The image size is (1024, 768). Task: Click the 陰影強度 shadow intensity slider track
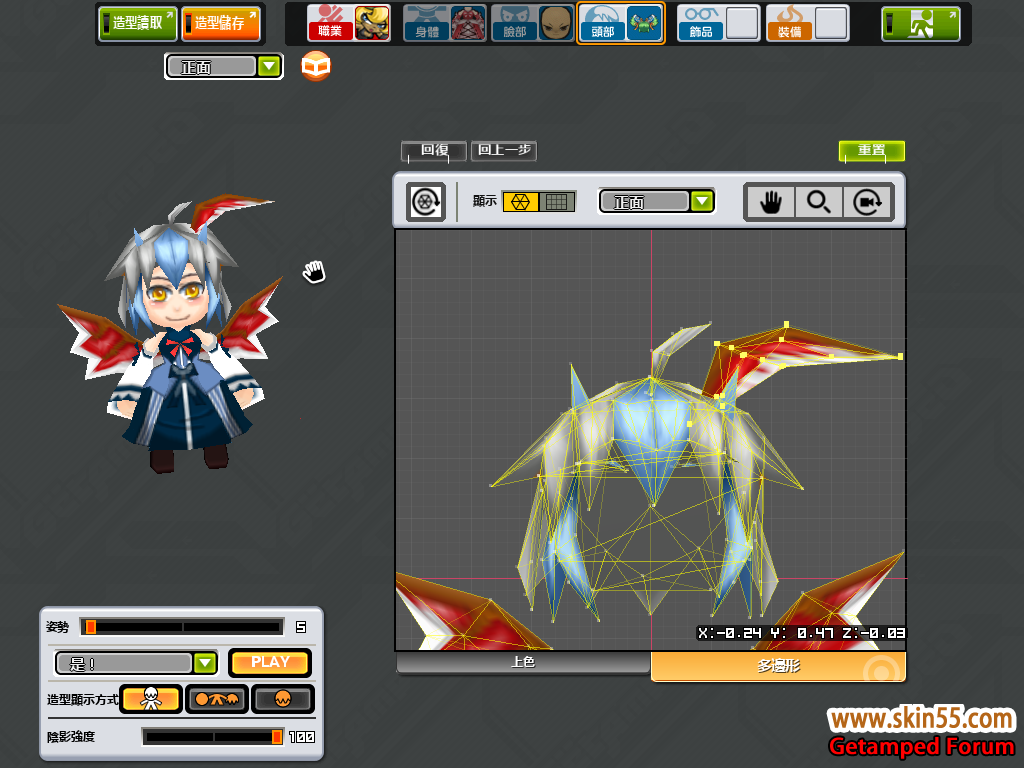pyautogui.click(x=213, y=737)
